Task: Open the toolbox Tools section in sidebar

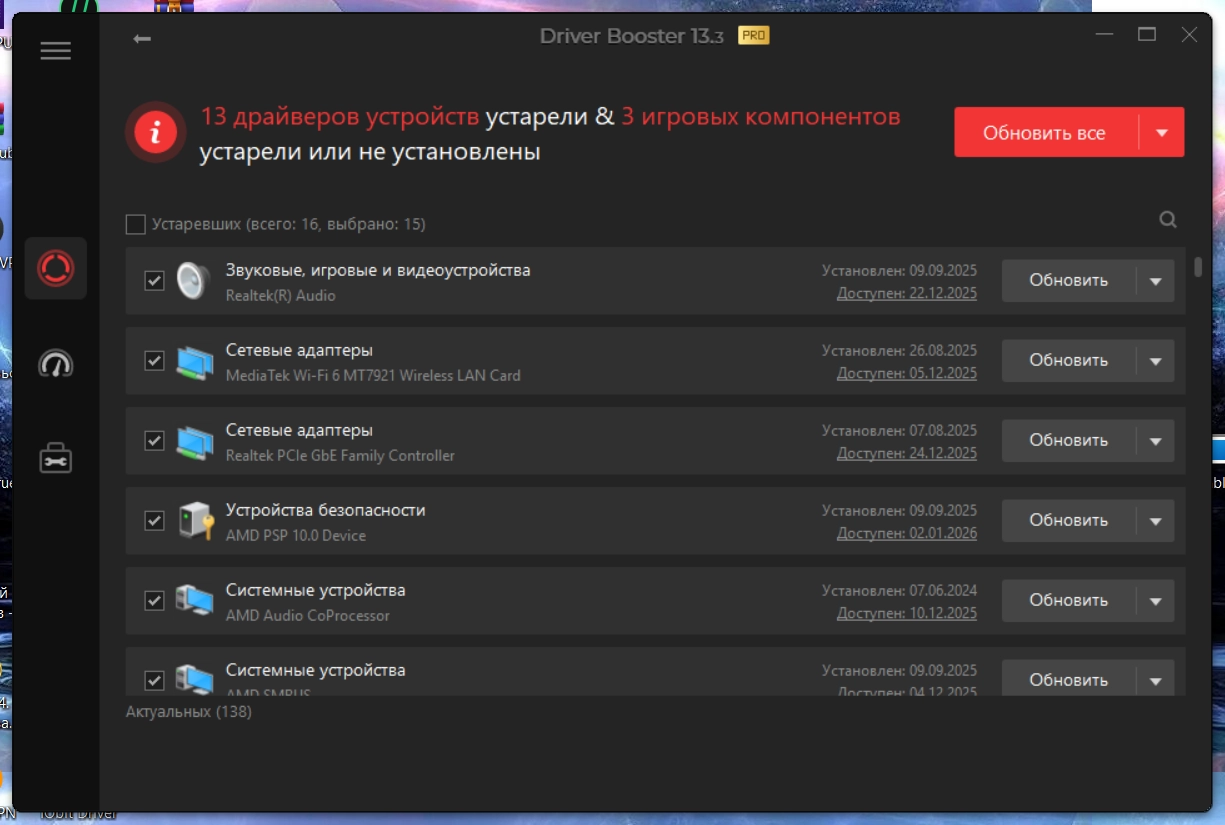Action: pyautogui.click(x=56, y=458)
